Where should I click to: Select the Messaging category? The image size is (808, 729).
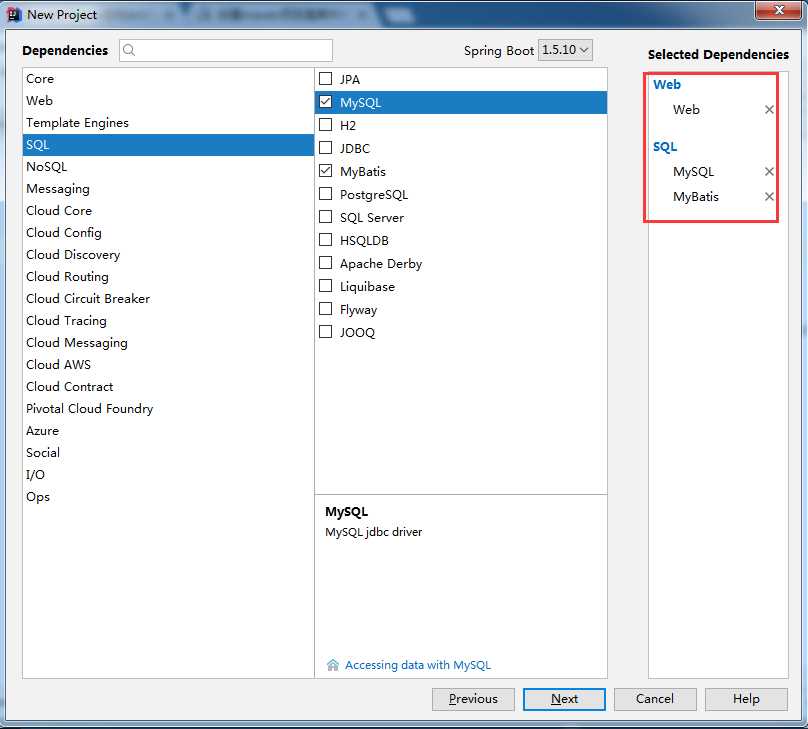tap(168, 189)
